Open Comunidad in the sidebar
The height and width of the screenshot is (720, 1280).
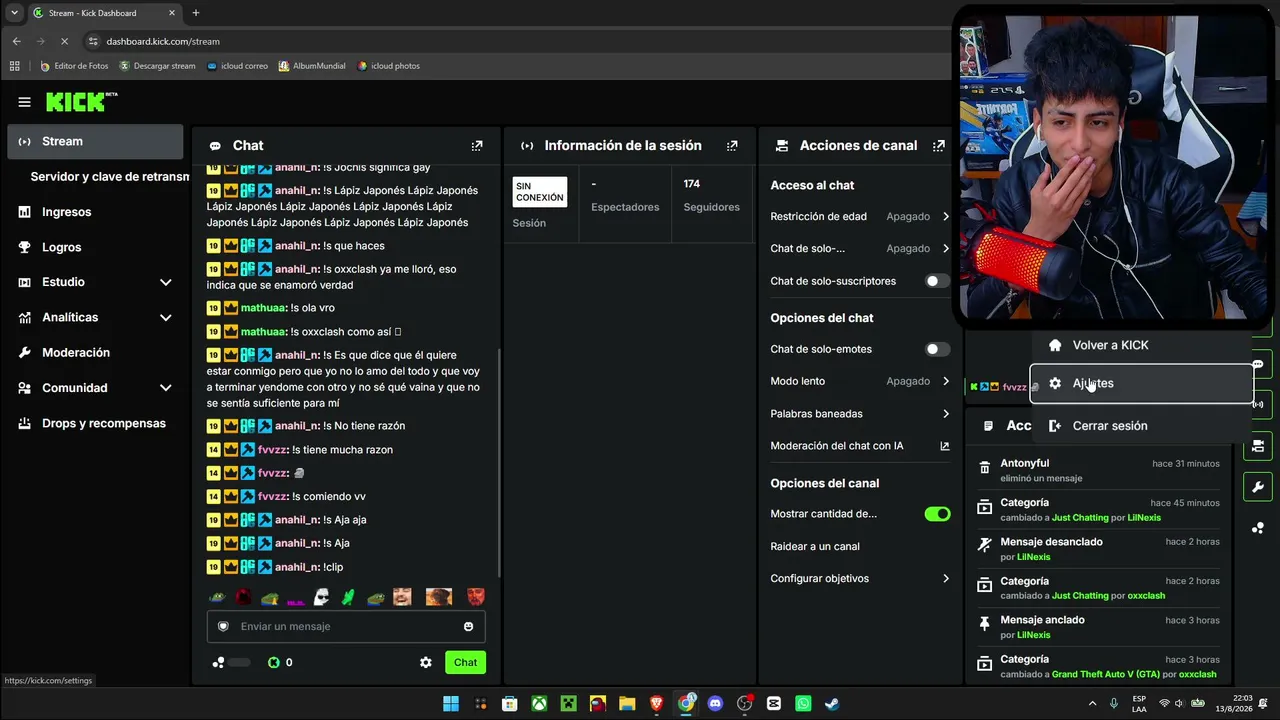coord(96,388)
